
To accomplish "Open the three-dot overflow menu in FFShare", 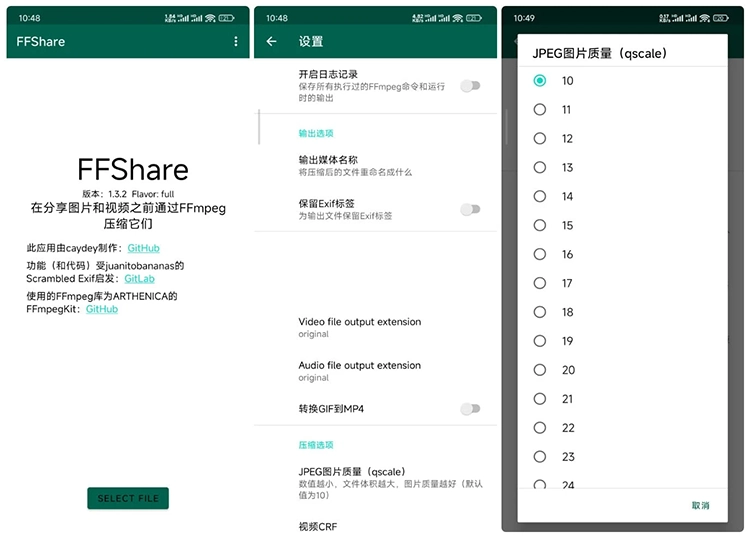I will click(x=236, y=42).
